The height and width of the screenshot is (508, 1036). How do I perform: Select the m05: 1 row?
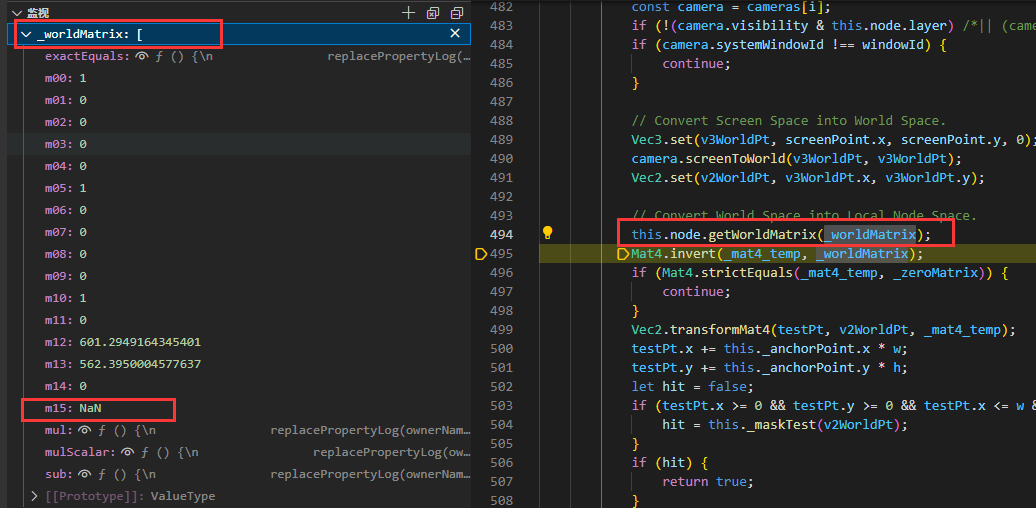click(x=239, y=188)
